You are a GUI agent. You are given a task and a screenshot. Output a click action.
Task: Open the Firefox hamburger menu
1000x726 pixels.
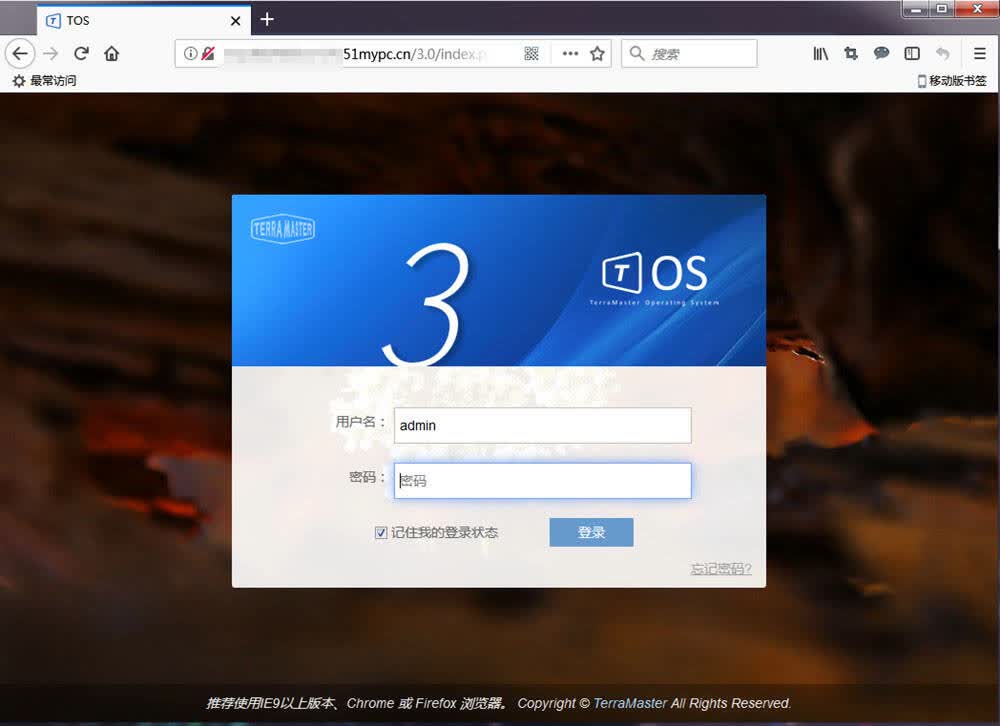[x=980, y=54]
